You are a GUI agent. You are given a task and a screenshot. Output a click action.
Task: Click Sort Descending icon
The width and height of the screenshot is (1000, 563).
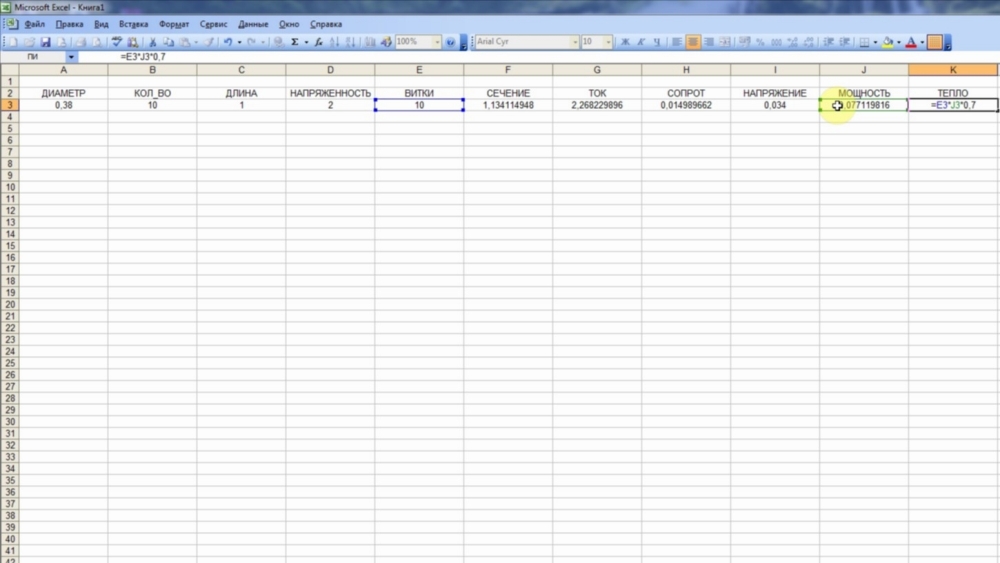[350, 41]
